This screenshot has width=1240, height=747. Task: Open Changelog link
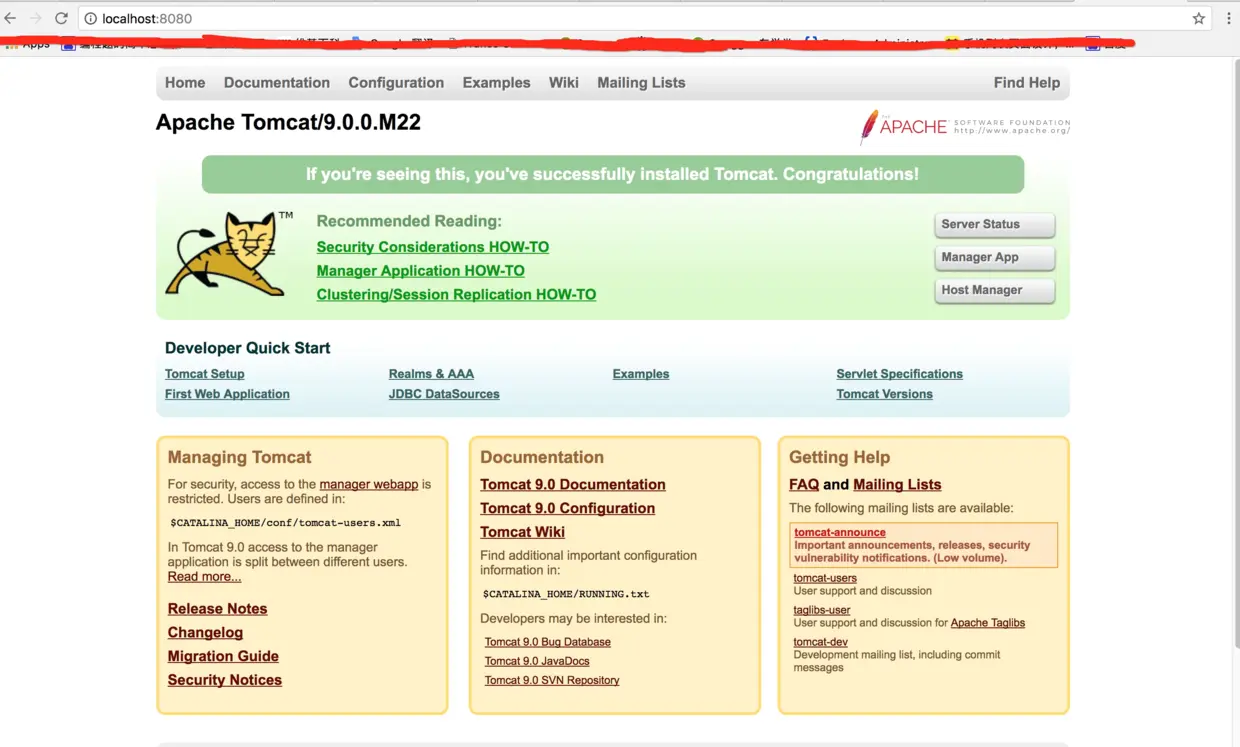coord(205,633)
